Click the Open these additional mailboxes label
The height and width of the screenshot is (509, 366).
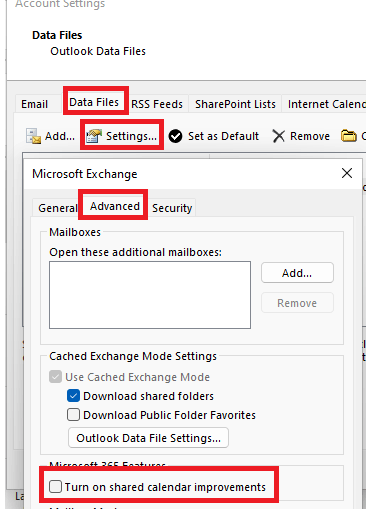(135, 252)
